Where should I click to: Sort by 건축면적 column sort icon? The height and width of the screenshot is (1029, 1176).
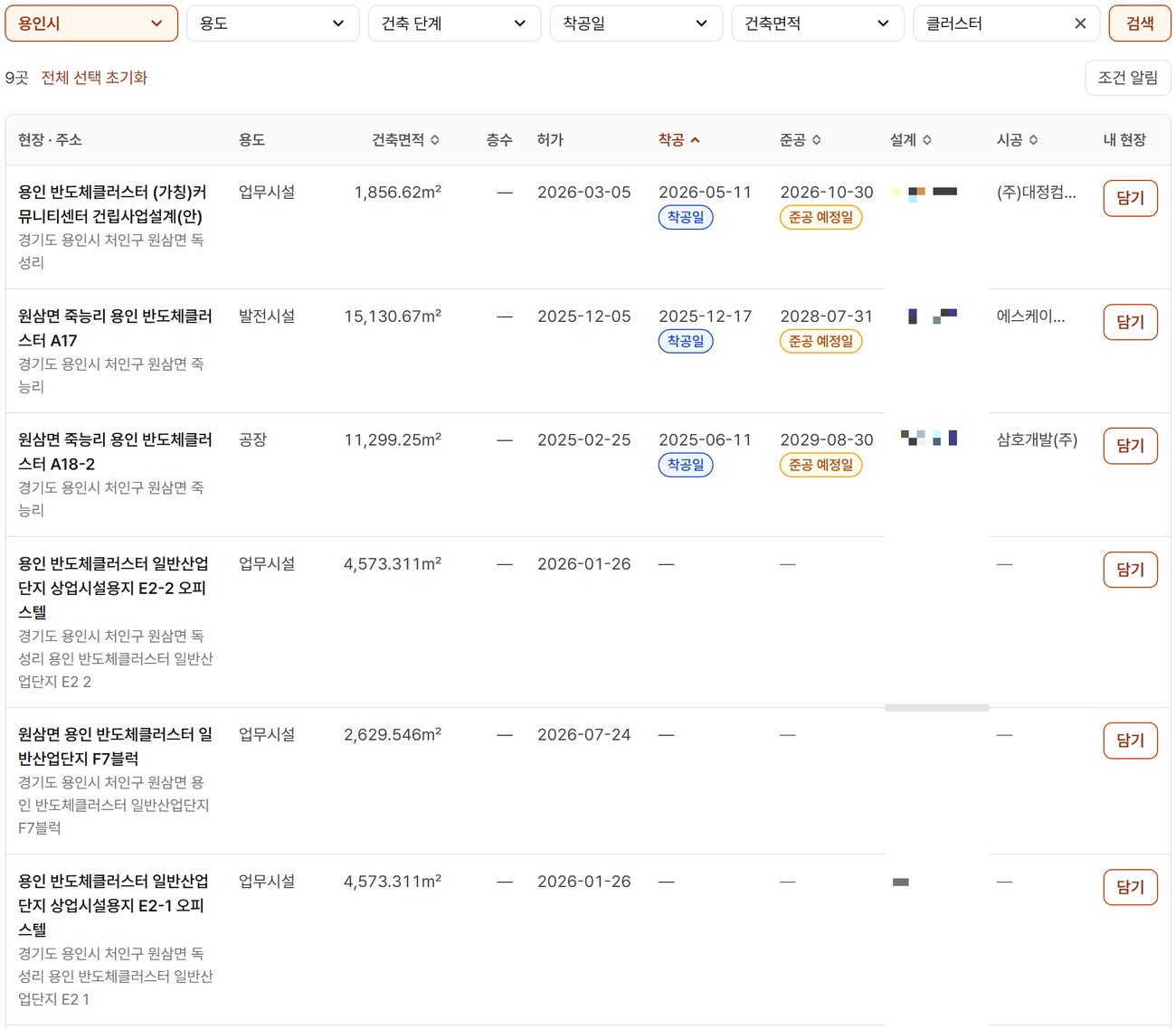(x=435, y=140)
